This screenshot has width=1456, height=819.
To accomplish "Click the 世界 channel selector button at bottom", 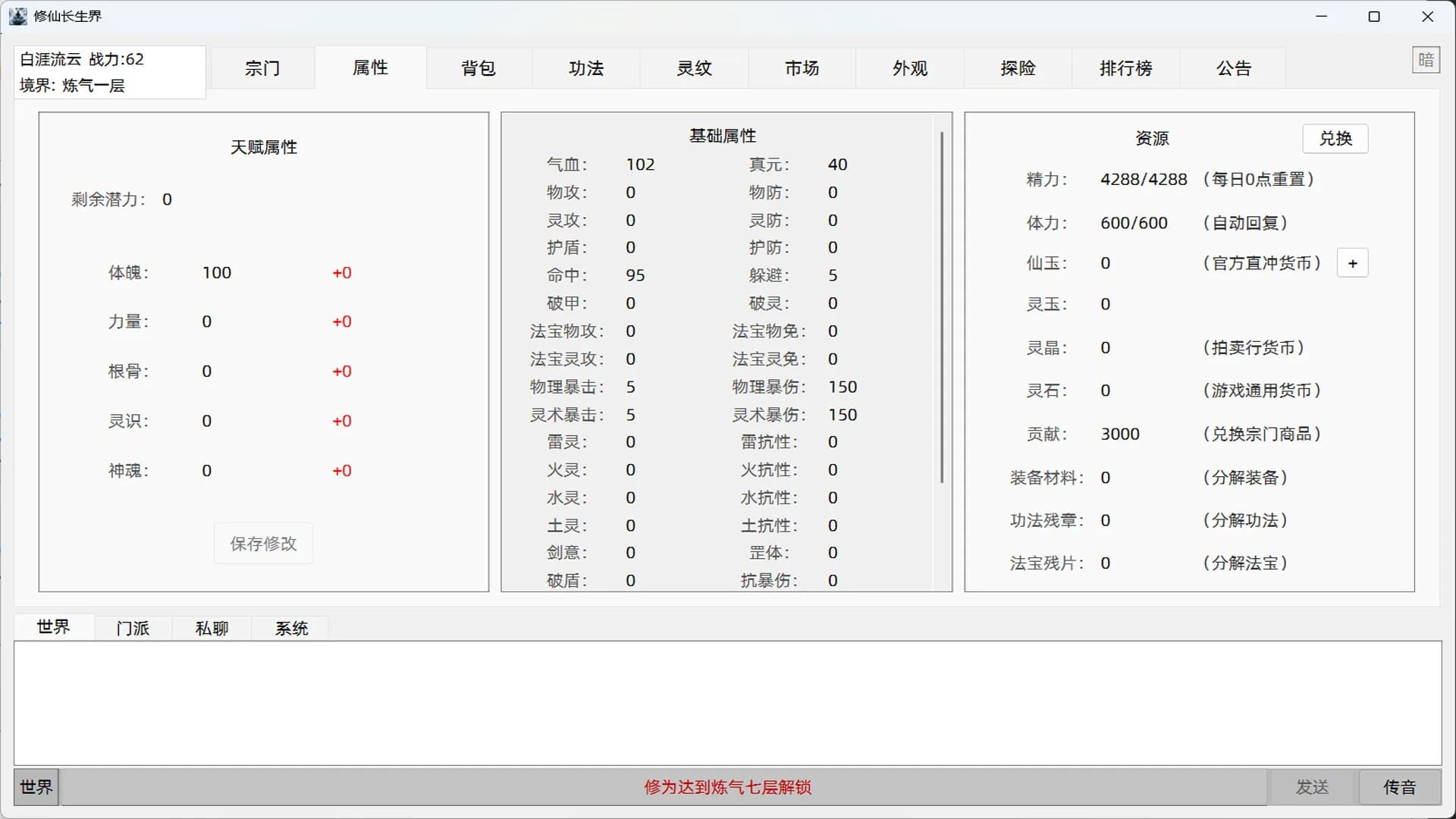I will (x=36, y=787).
